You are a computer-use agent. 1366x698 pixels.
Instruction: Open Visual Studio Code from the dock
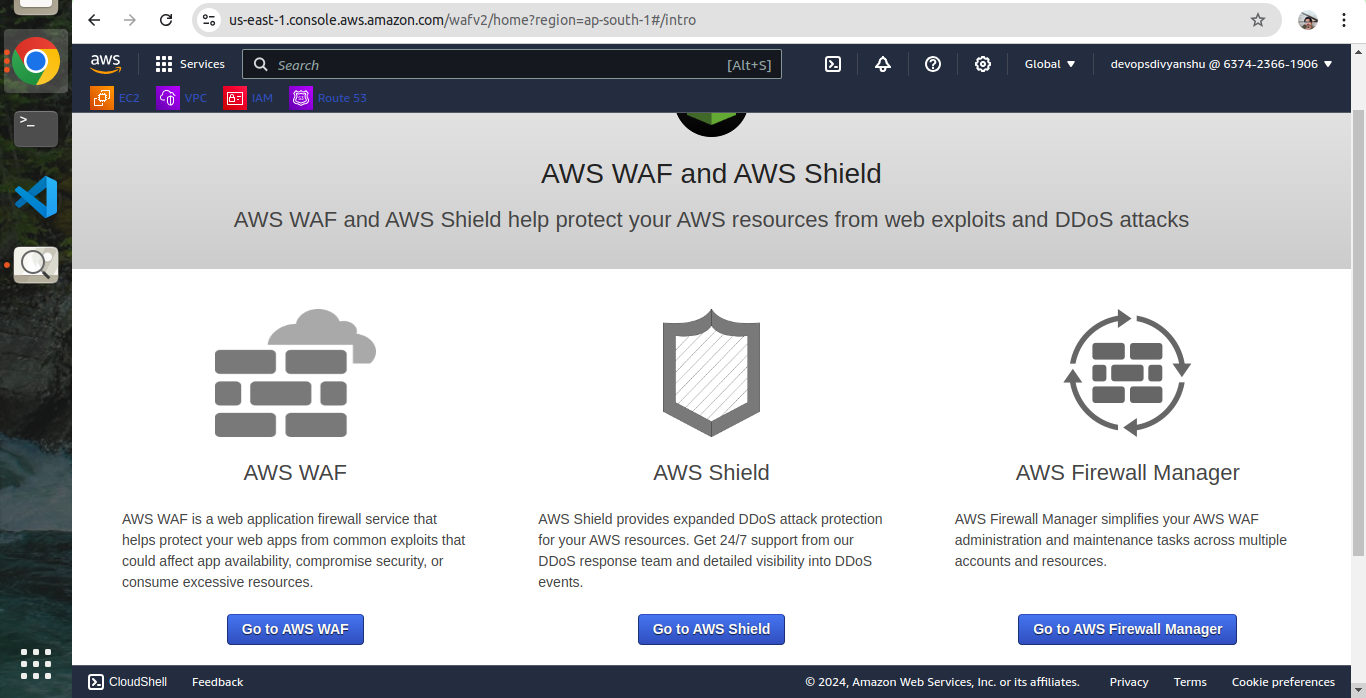coord(36,197)
